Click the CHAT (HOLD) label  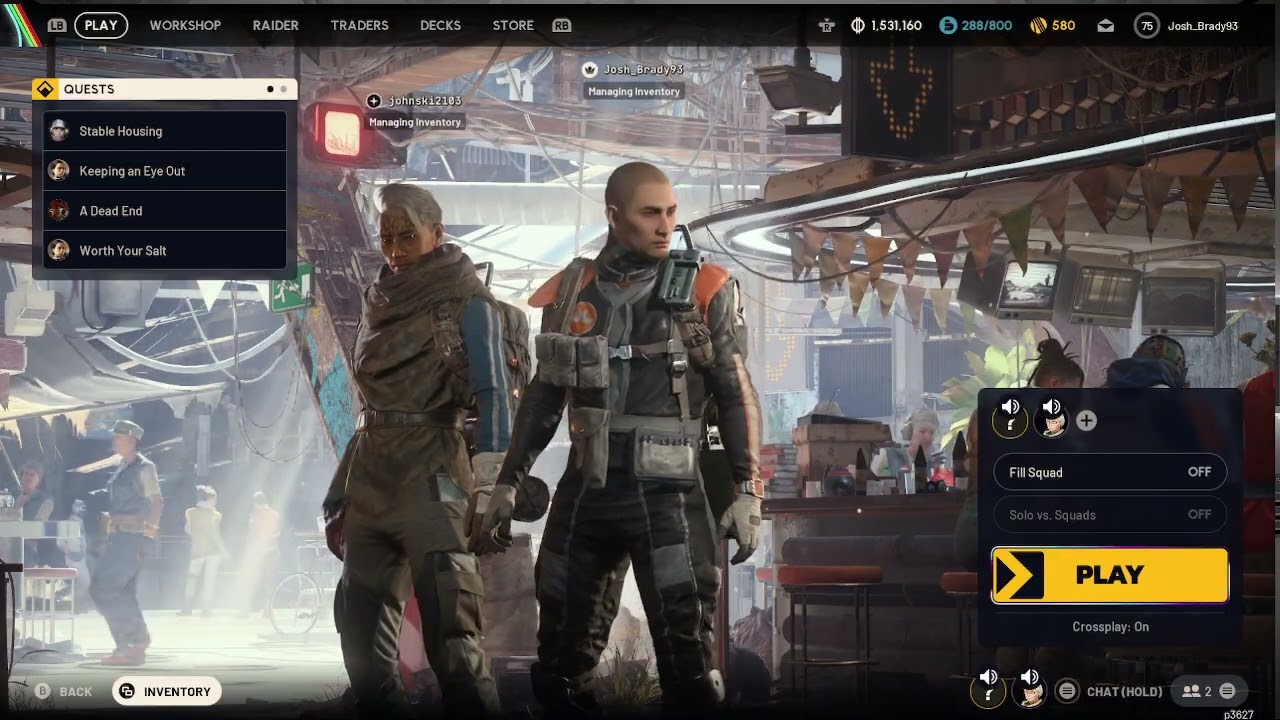coord(1124,692)
